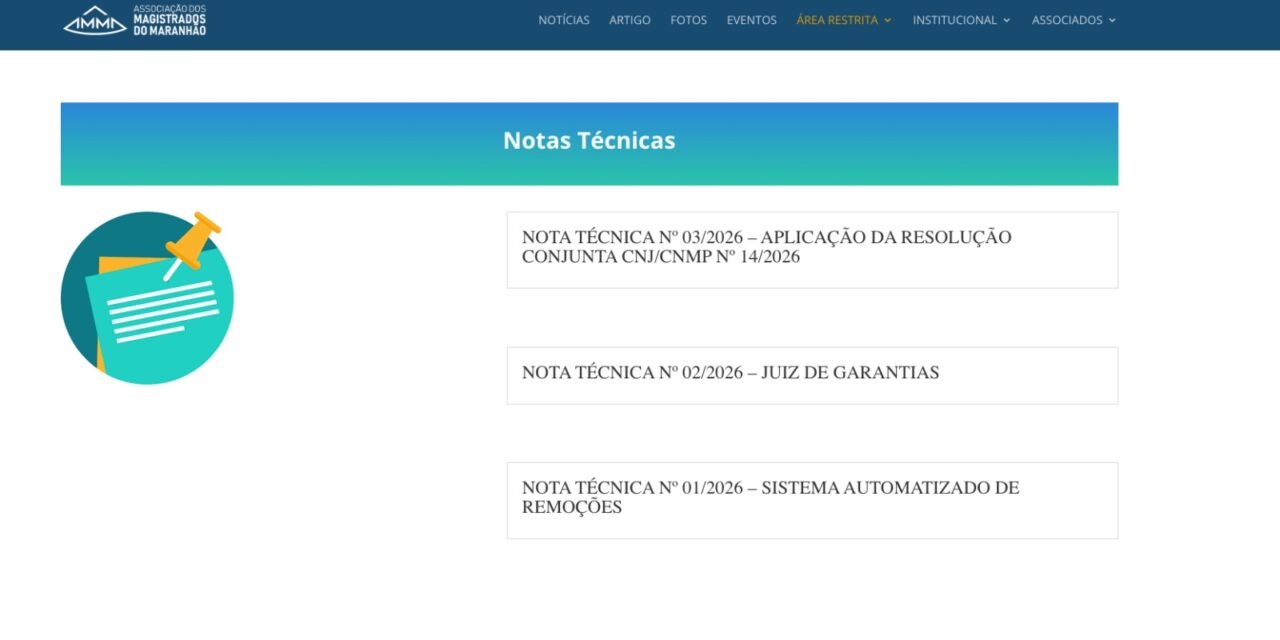The image size is (1280, 640).
Task: Open the Eventos menu item
Action: pos(751,20)
